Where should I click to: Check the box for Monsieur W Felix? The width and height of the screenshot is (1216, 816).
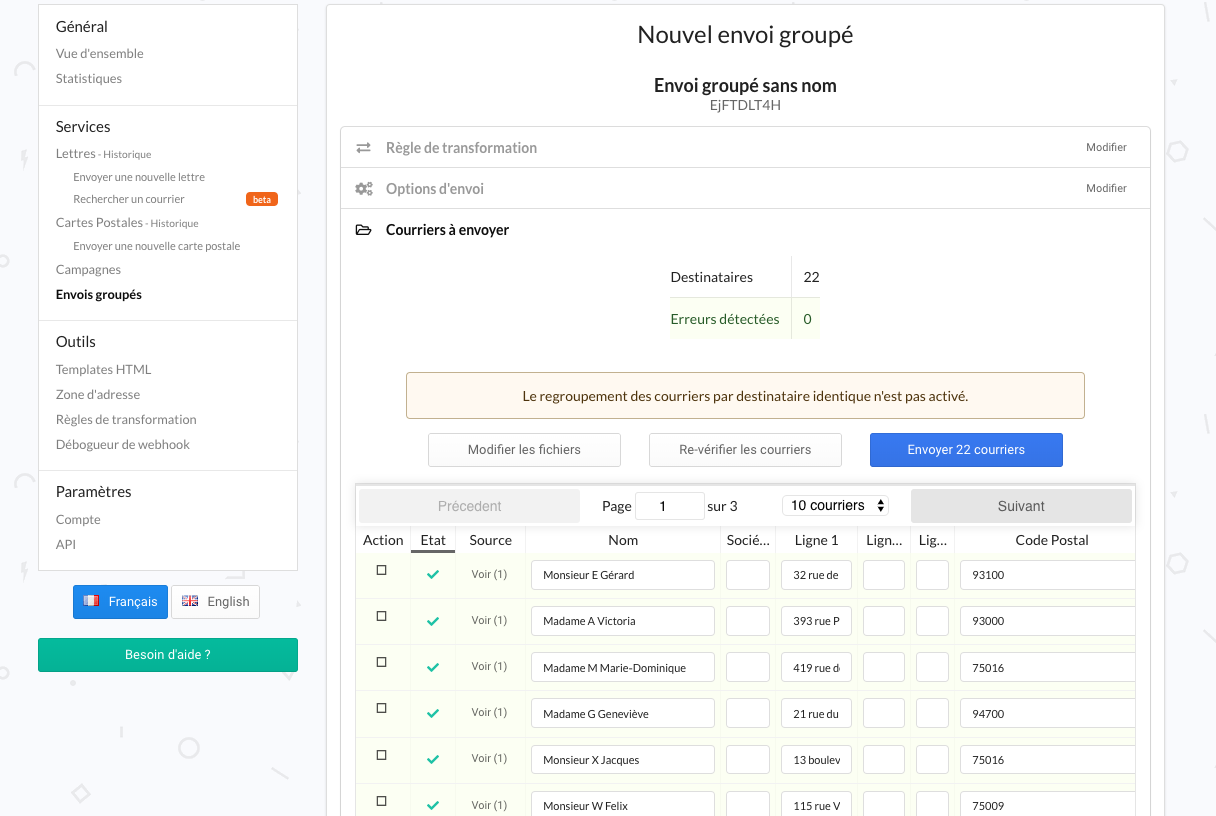(381, 801)
